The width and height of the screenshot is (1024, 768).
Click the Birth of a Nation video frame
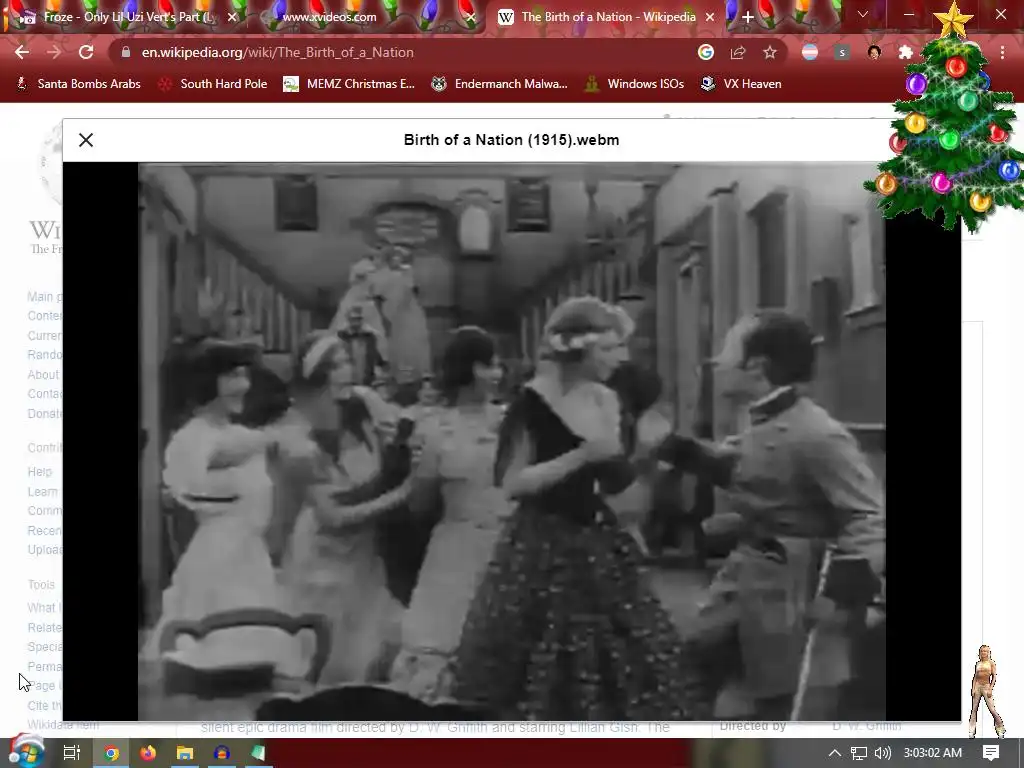511,441
